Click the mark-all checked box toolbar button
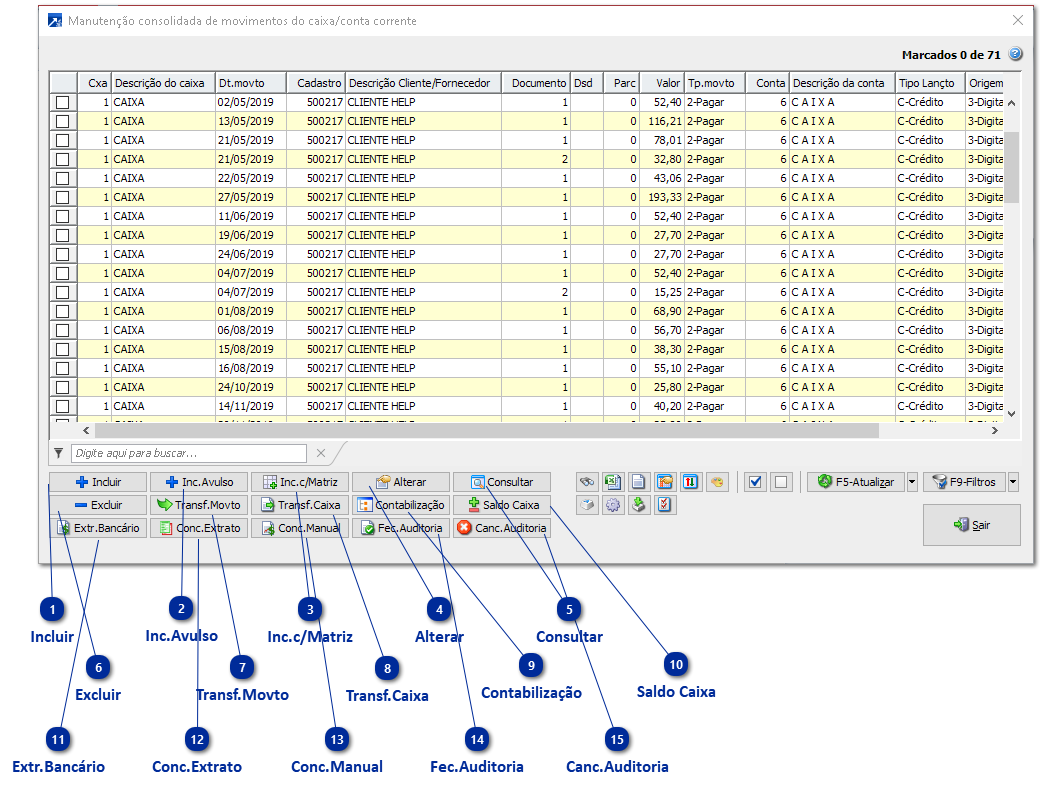This screenshot has width=1057, height=793. 756,482
